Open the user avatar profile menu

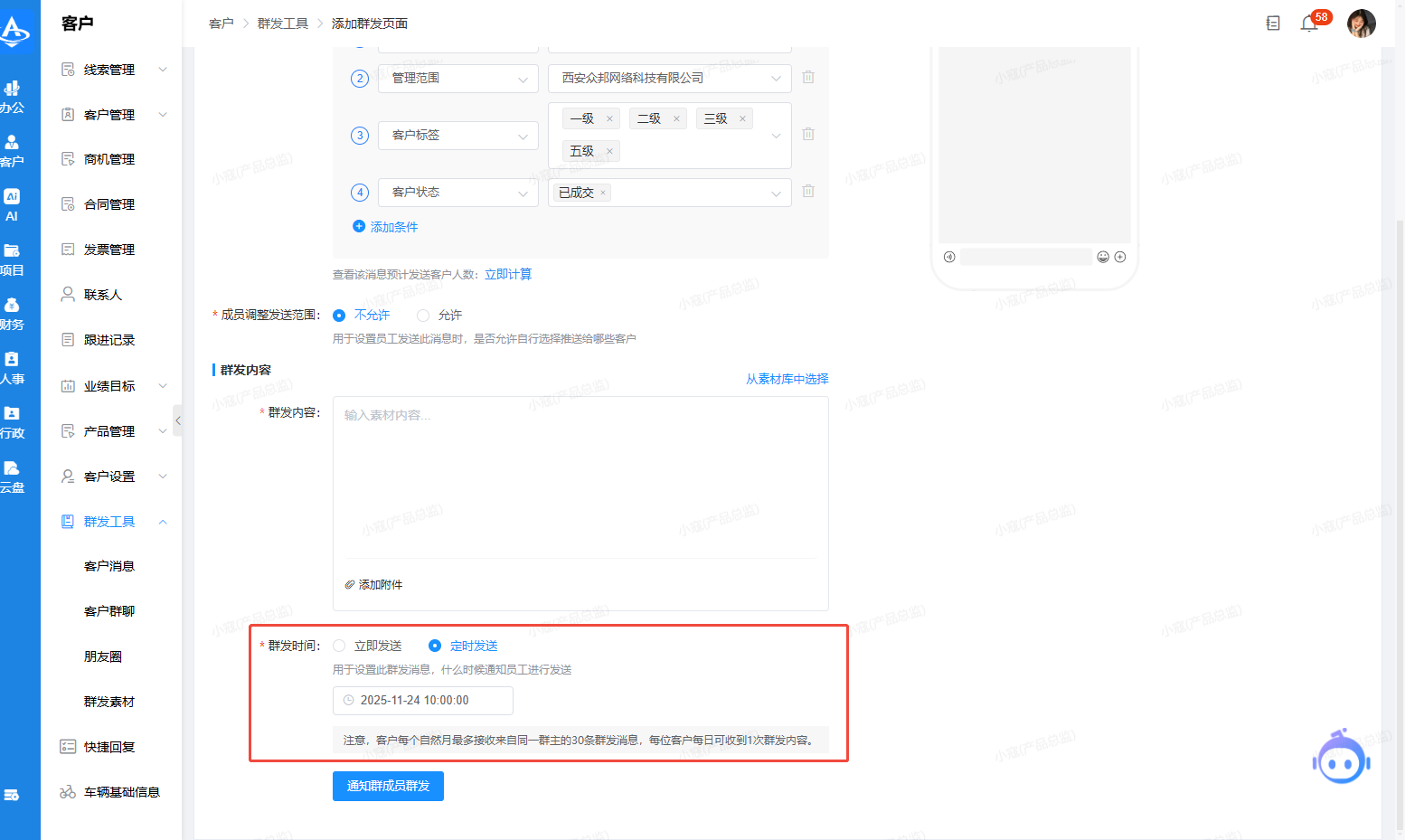tap(1361, 24)
